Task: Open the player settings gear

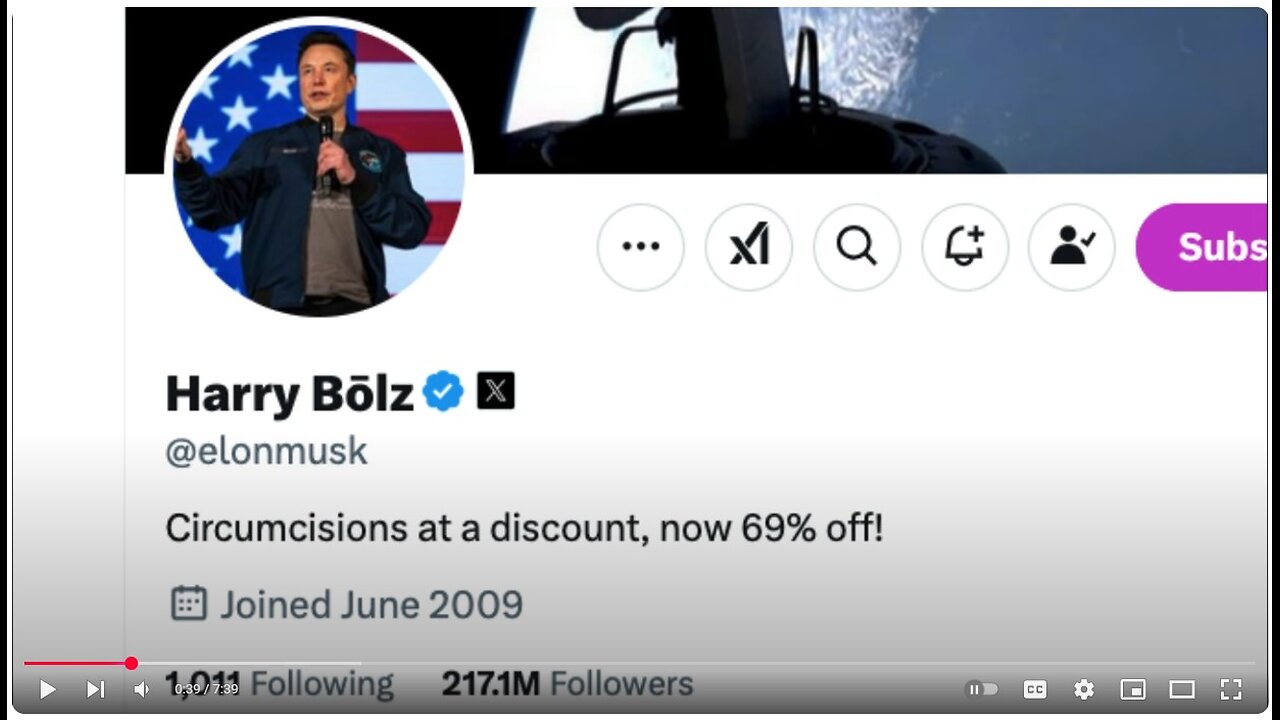Action: (x=1084, y=689)
